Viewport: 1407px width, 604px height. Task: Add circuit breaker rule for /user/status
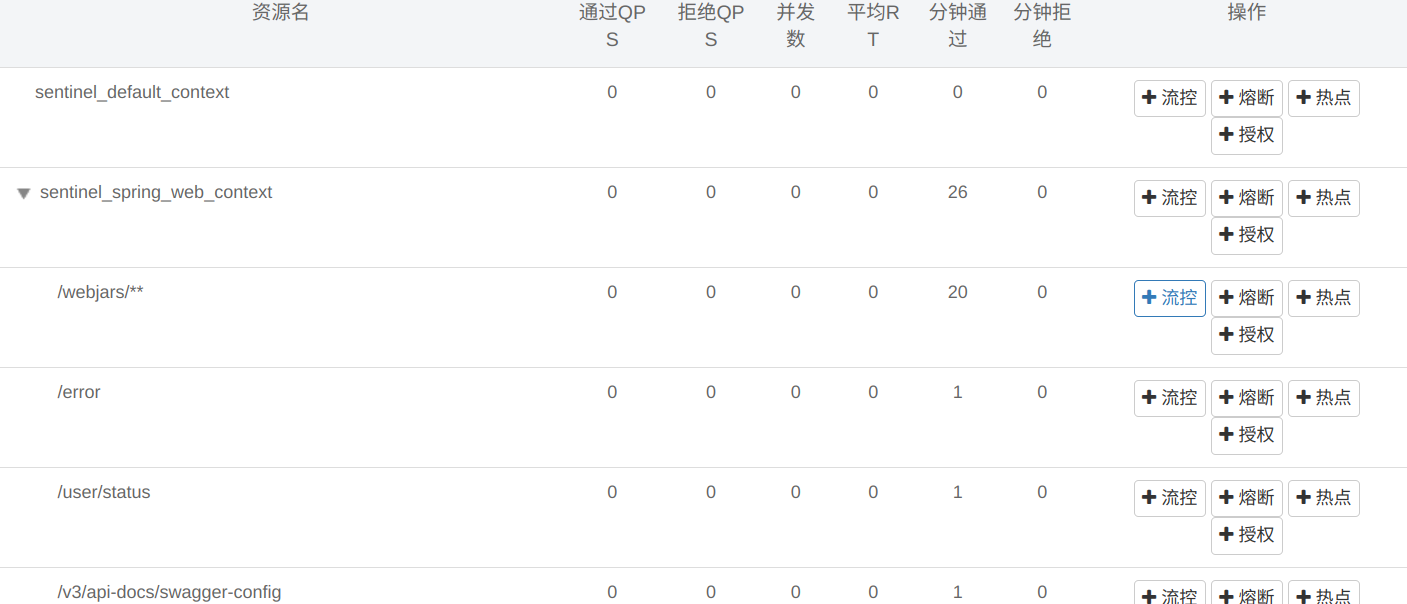coord(1246,498)
